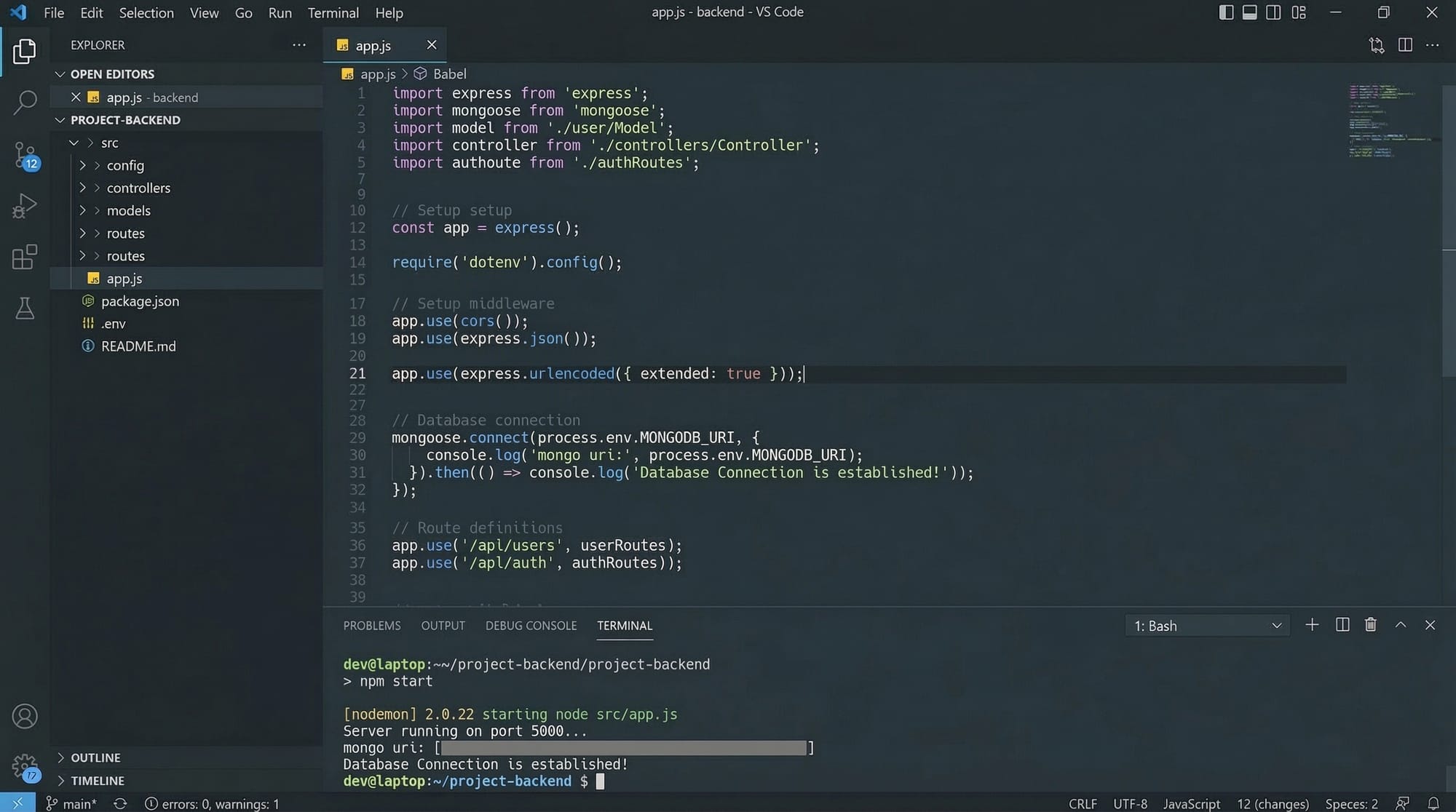Click the main* branch in status bar

[x=71, y=803]
